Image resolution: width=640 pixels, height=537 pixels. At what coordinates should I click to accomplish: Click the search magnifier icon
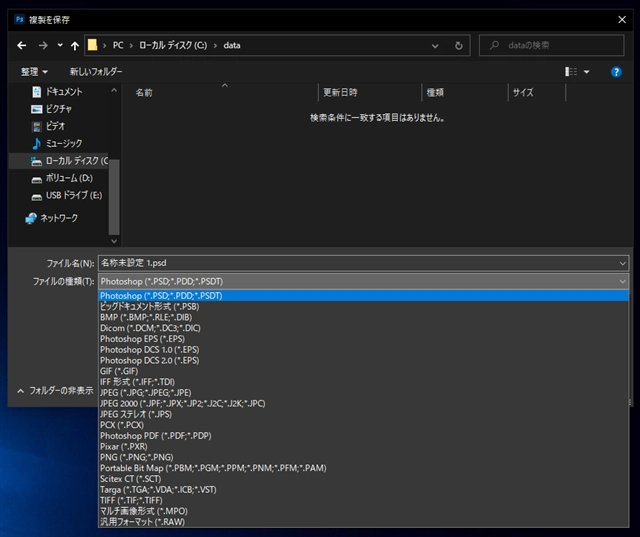pyautogui.click(x=494, y=45)
